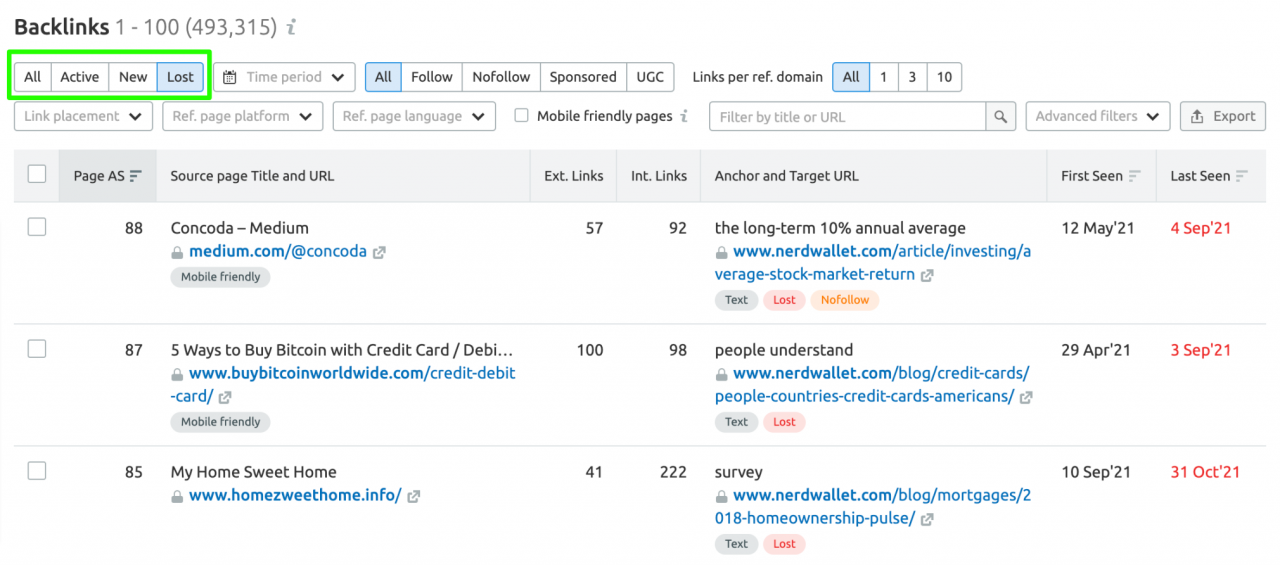Click the Export button
The width and height of the screenshot is (1280, 565).
tap(1222, 117)
